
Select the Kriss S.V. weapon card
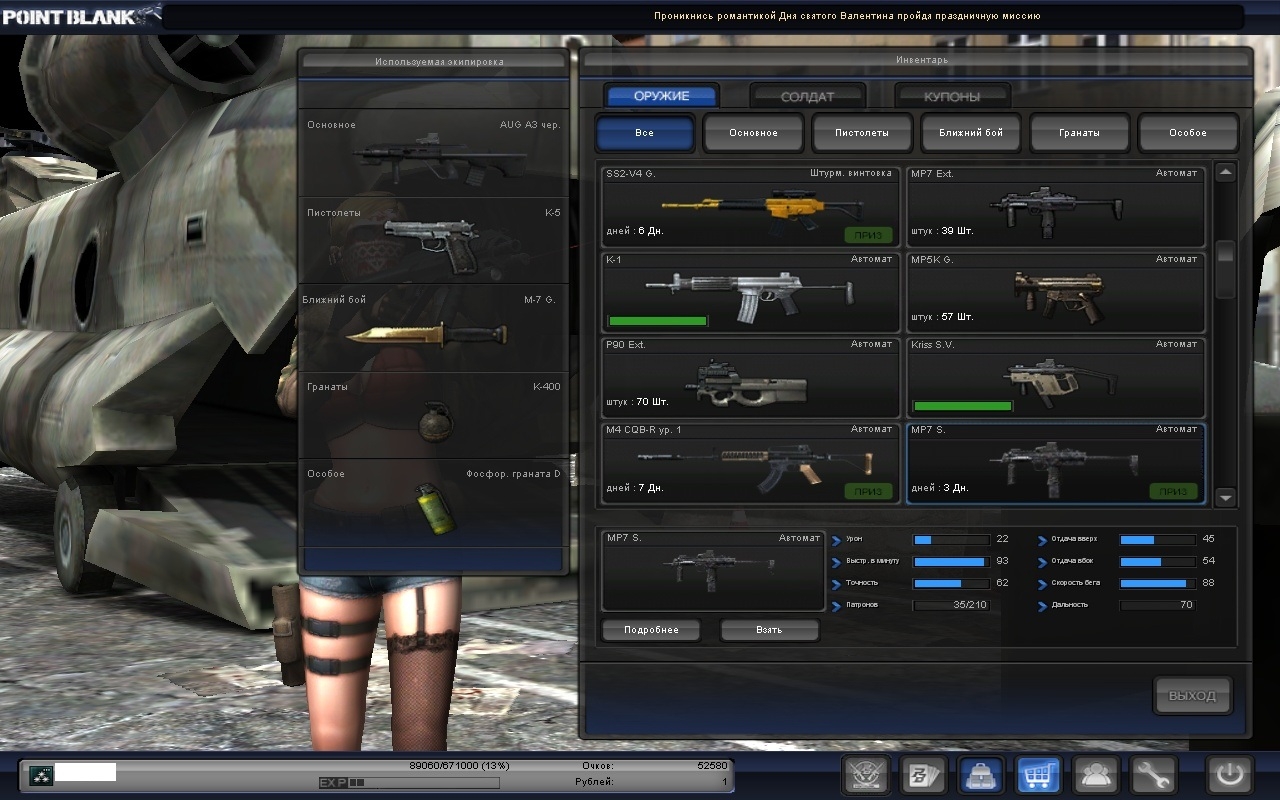(1055, 378)
